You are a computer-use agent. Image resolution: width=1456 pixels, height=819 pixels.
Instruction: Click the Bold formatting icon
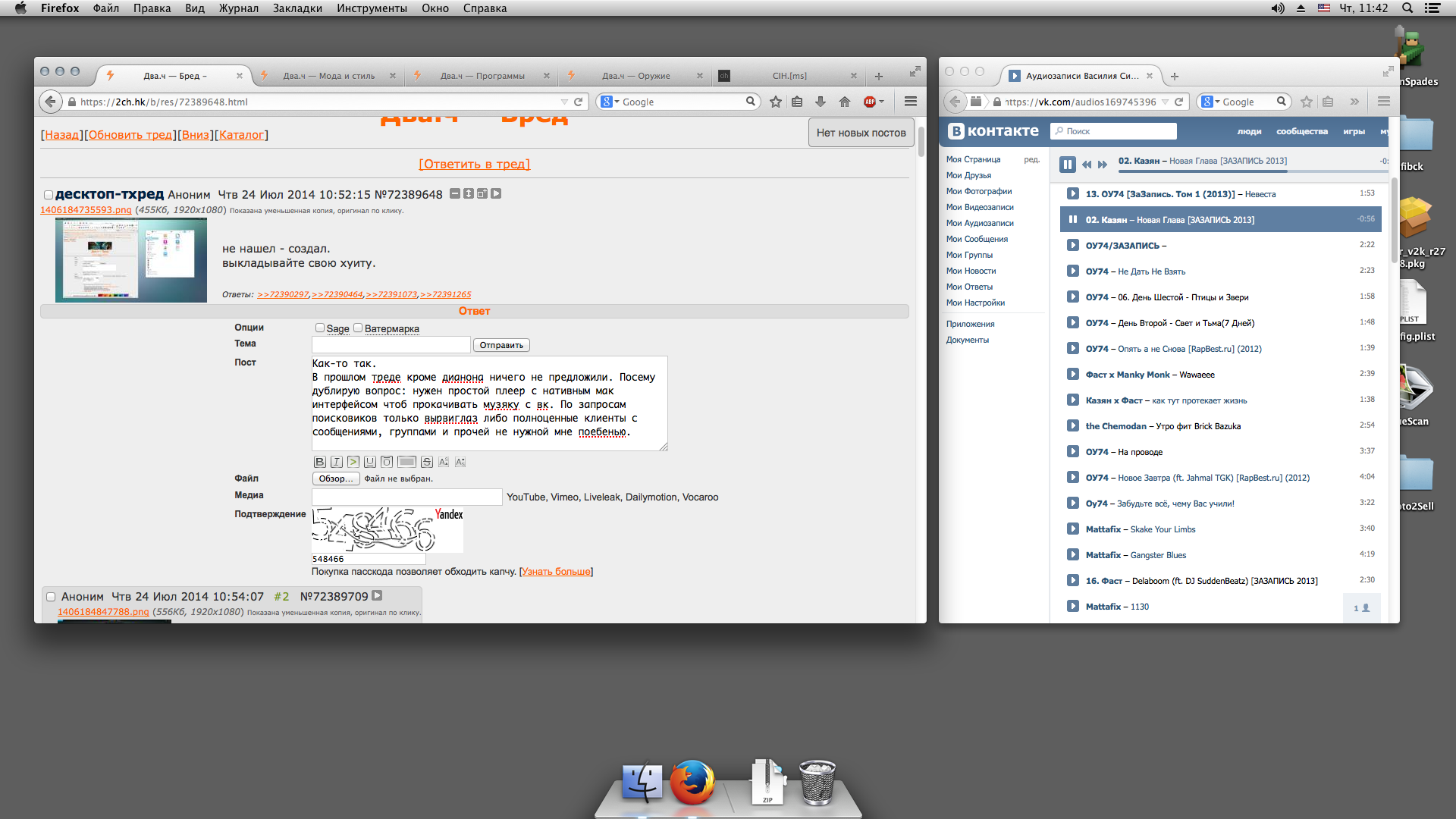(x=319, y=462)
